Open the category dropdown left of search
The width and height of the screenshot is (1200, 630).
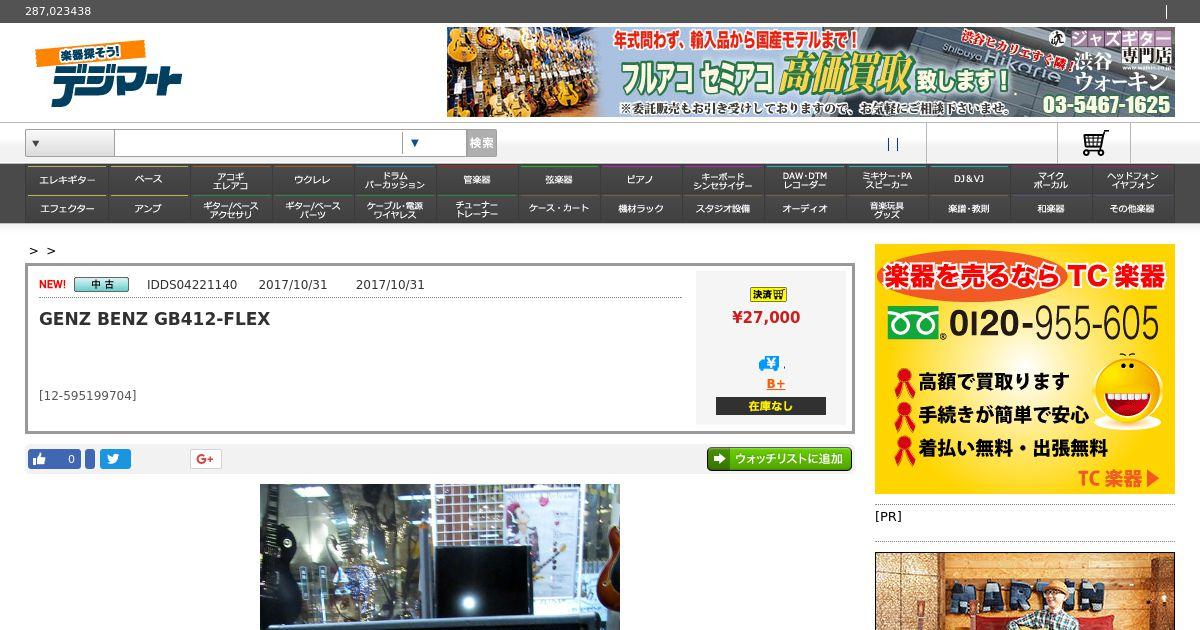point(70,143)
